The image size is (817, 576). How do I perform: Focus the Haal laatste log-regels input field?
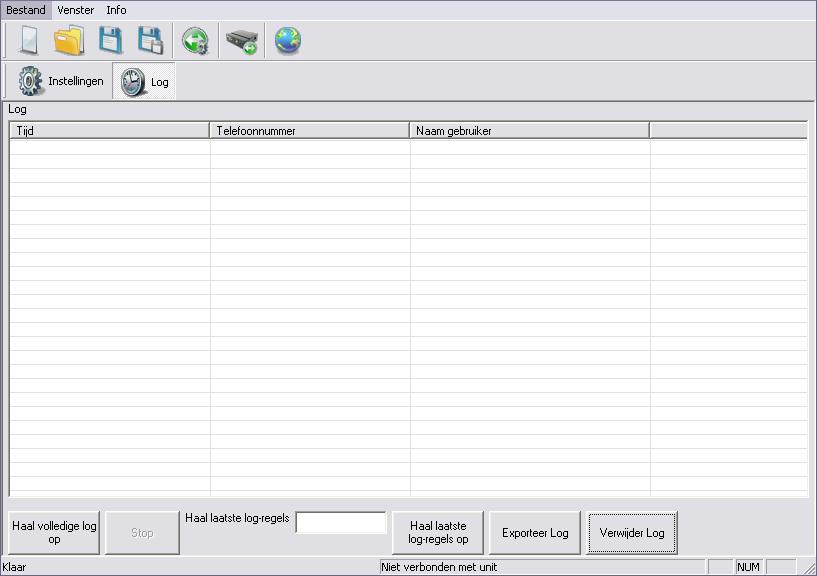pos(341,523)
